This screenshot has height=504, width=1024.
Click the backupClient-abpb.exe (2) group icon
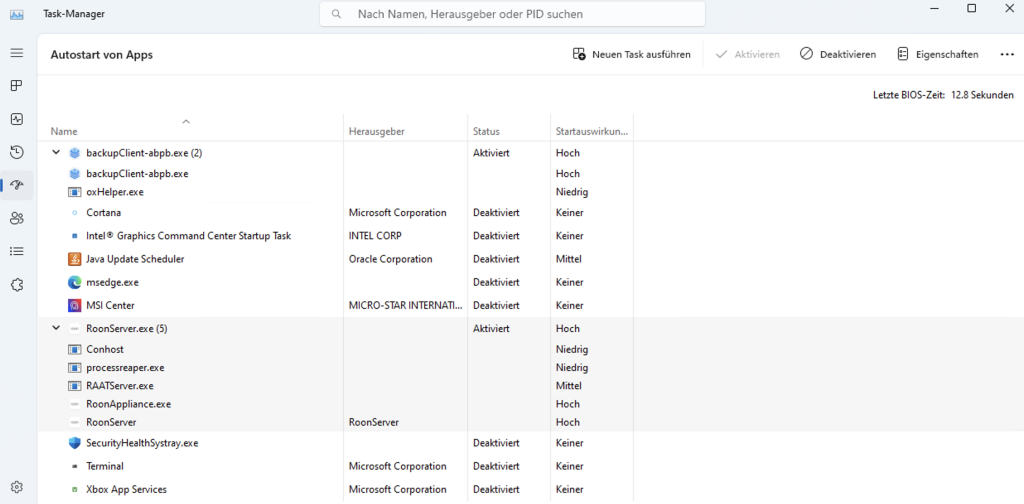click(74, 153)
